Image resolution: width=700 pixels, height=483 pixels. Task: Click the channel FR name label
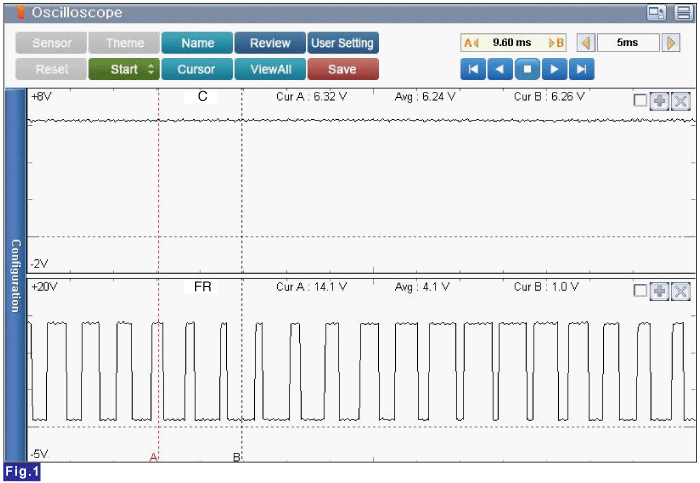pos(202,287)
